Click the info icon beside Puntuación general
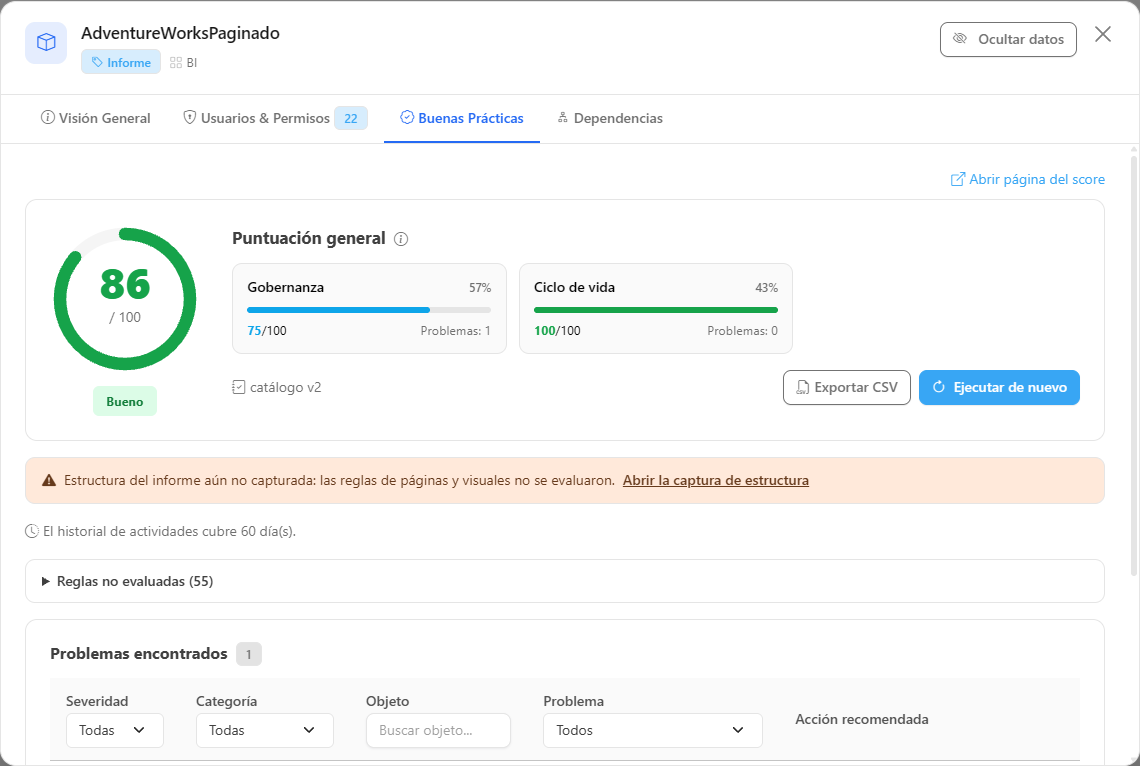The height and width of the screenshot is (766, 1140). coord(401,239)
